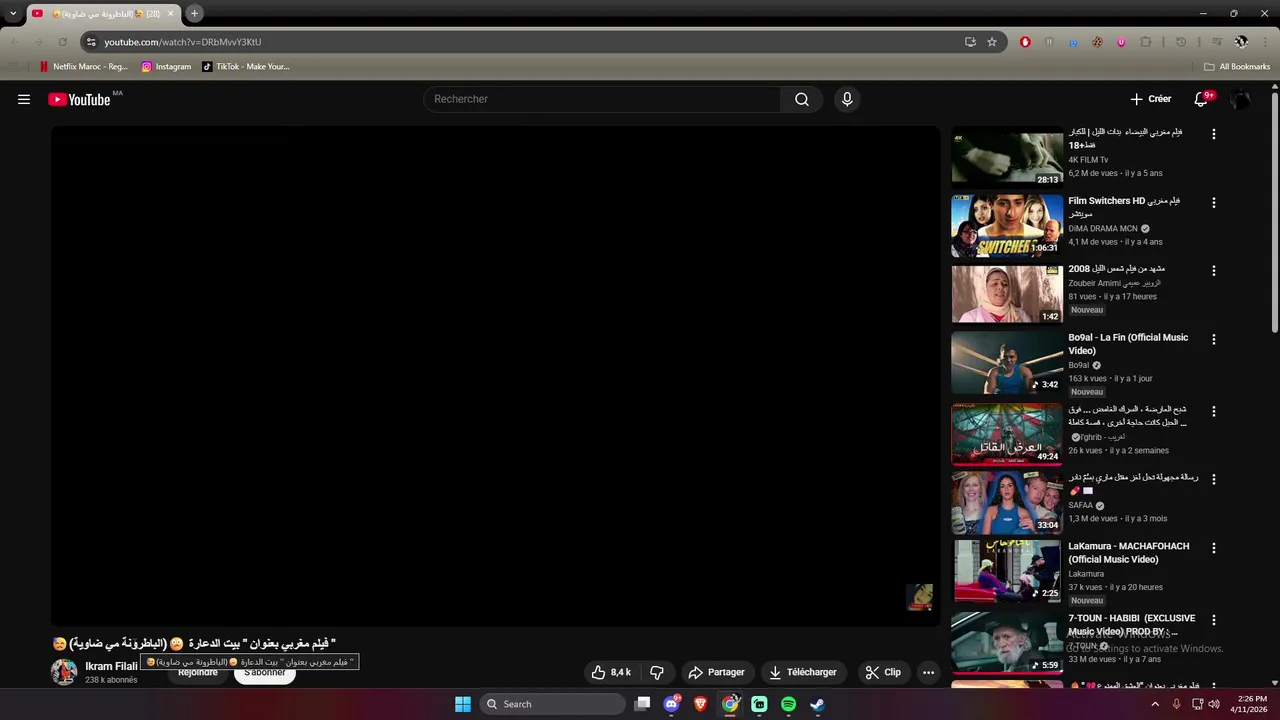Open Discord from the taskbar
1280x720 pixels.
(672, 704)
